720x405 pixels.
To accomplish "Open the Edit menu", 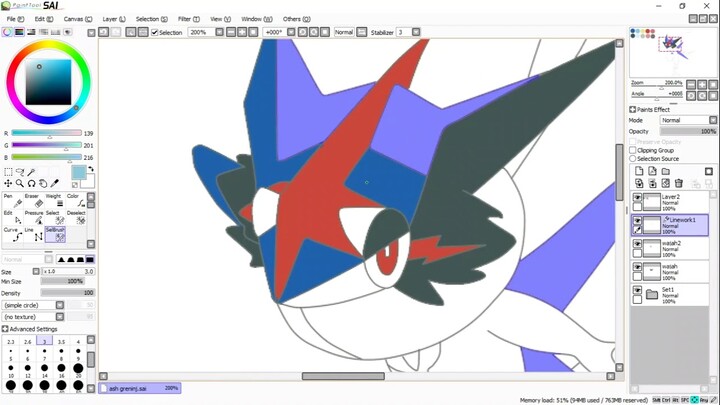I will tap(44, 19).
